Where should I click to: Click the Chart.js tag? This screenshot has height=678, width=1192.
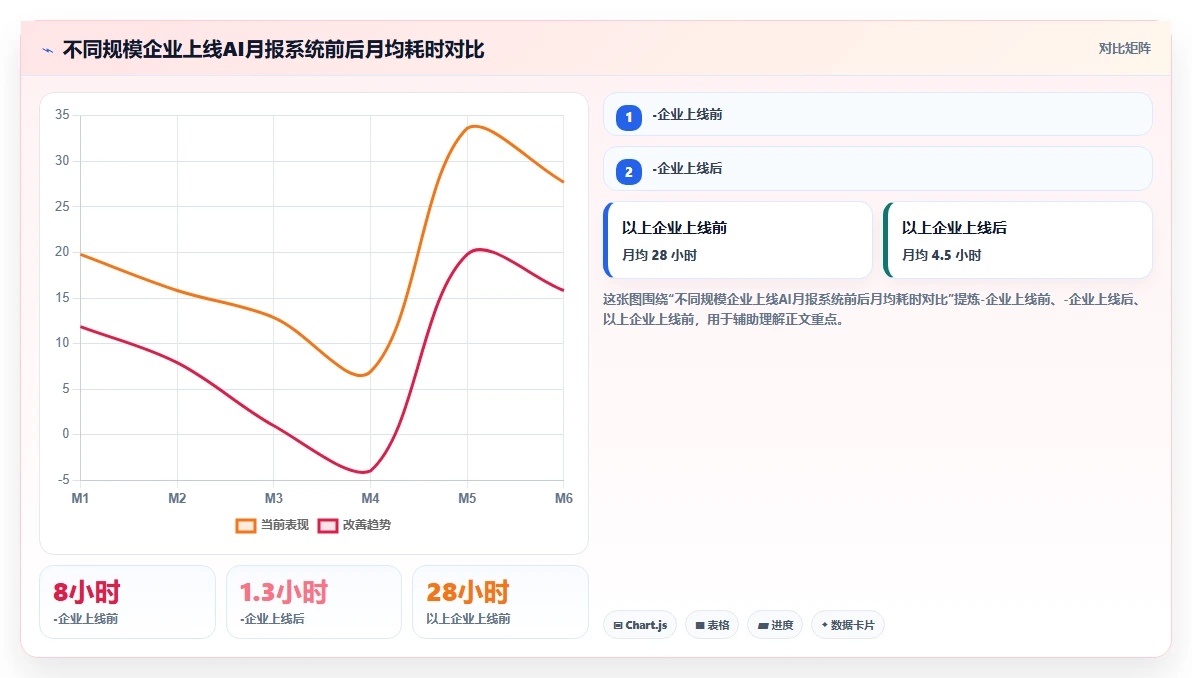coord(639,625)
